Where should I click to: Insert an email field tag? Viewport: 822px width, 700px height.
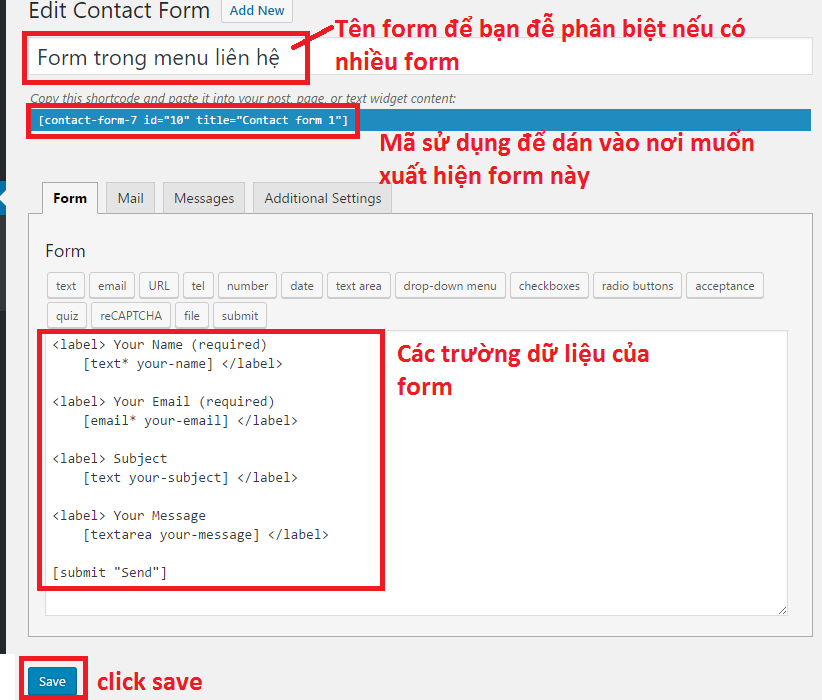tap(112, 286)
